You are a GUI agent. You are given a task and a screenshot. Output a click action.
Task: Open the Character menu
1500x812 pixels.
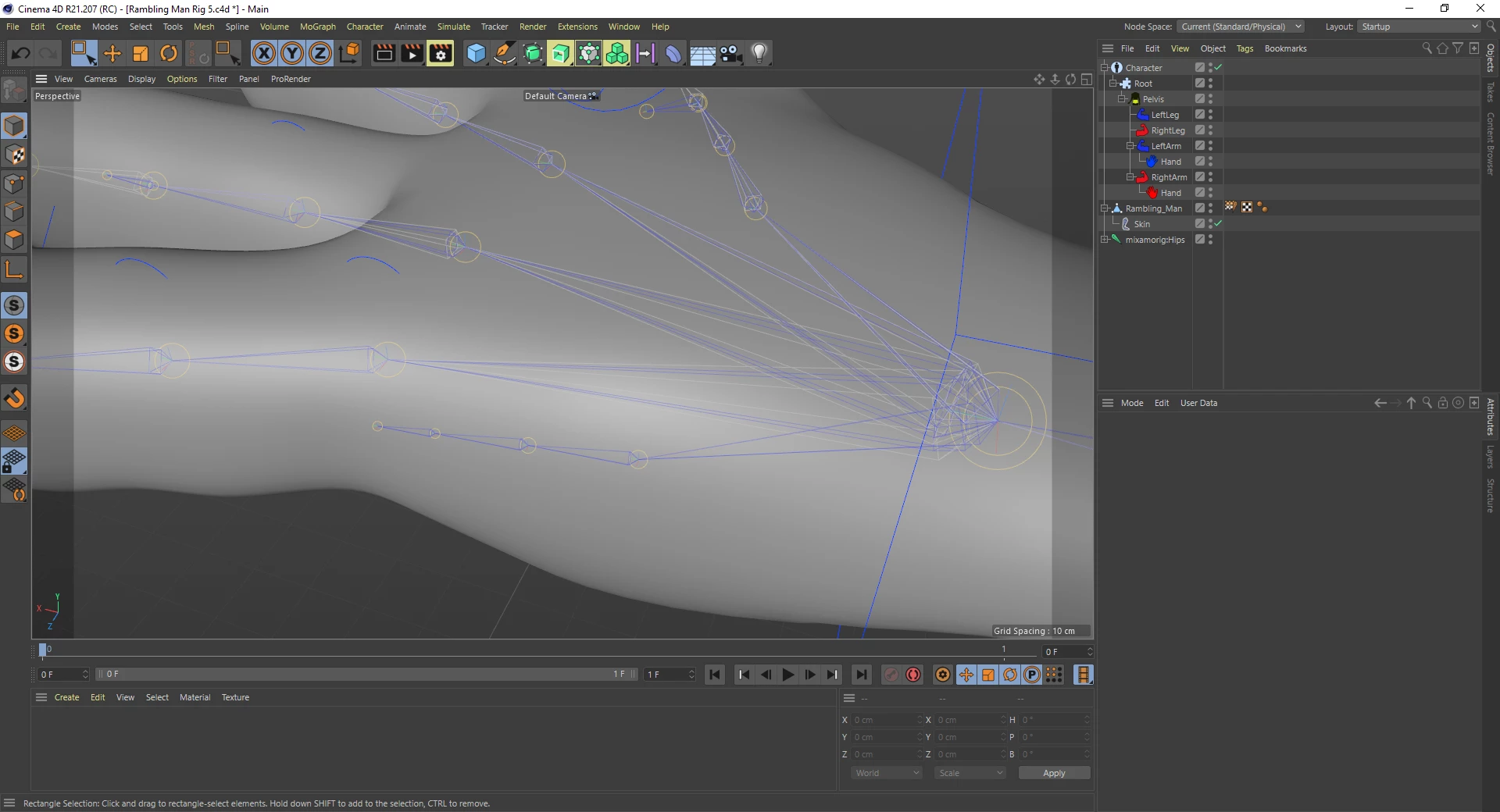click(365, 27)
